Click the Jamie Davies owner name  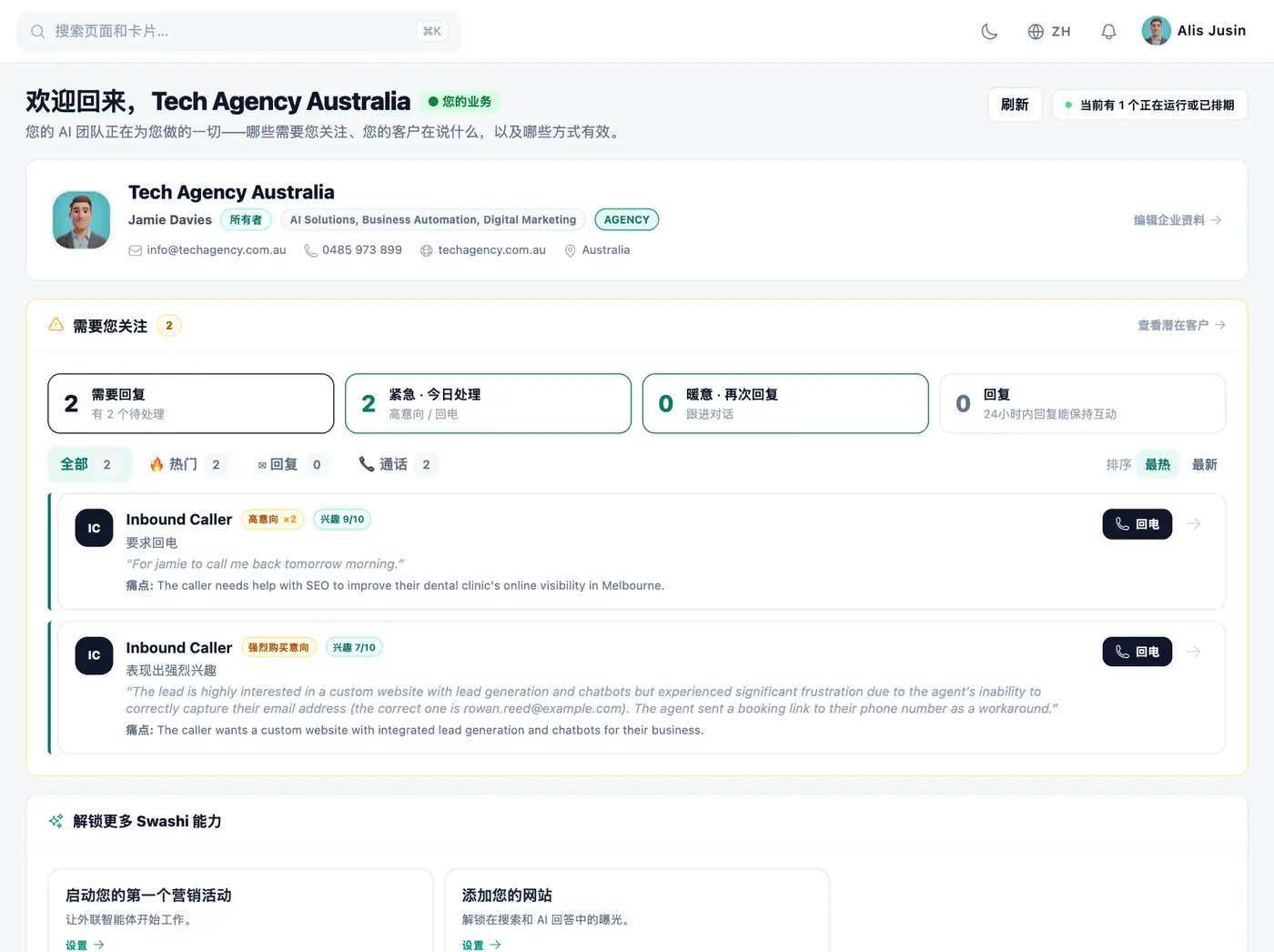pyautogui.click(x=170, y=219)
